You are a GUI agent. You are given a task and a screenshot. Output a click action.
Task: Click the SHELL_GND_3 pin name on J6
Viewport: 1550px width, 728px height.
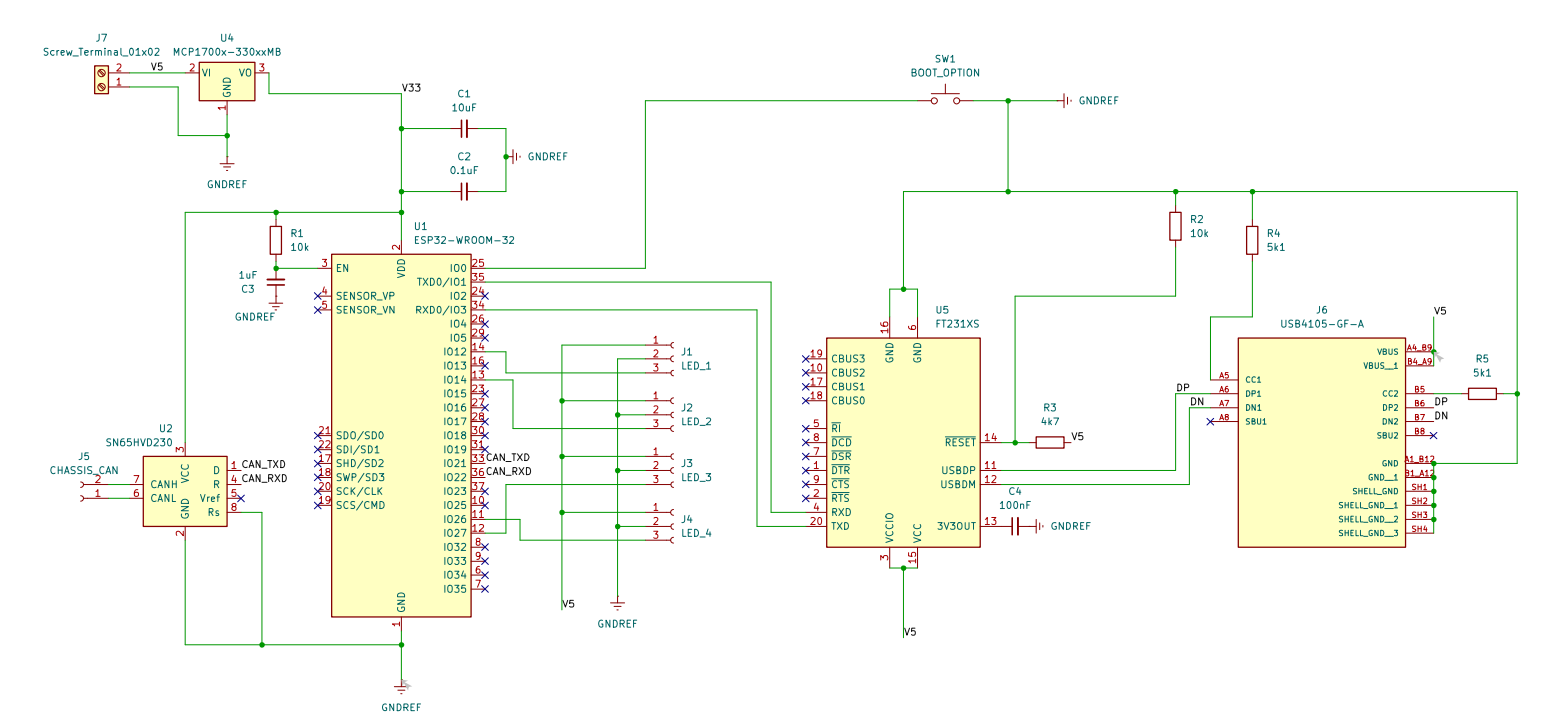pos(1368,533)
